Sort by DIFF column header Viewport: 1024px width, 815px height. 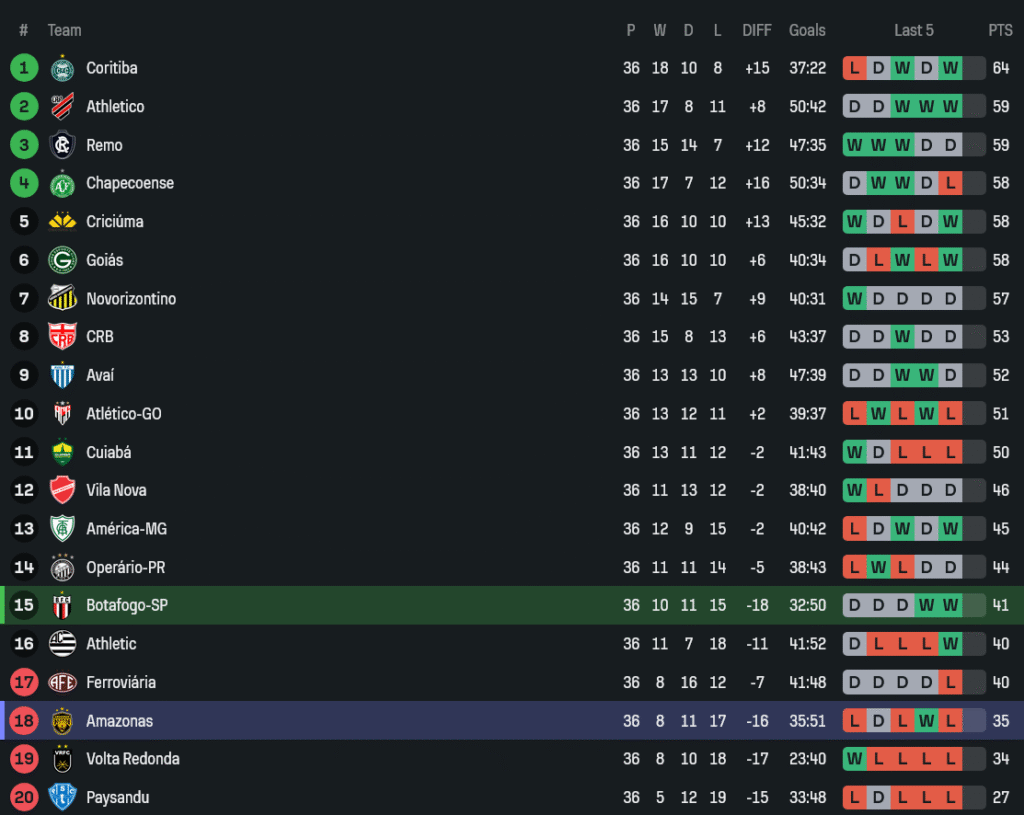point(756,30)
